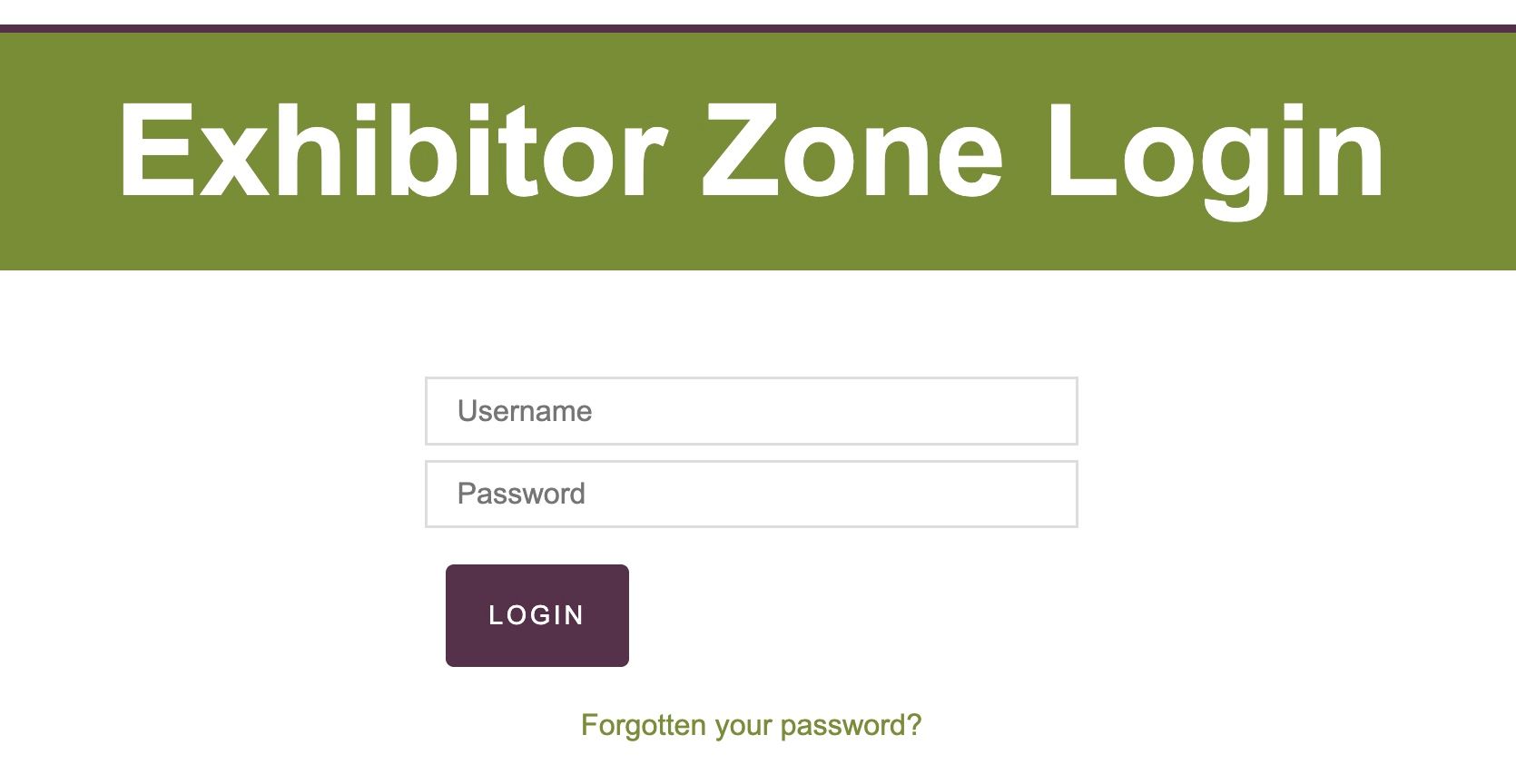
Task: Activate the Username placeholder field
Action: (x=751, y=410)
